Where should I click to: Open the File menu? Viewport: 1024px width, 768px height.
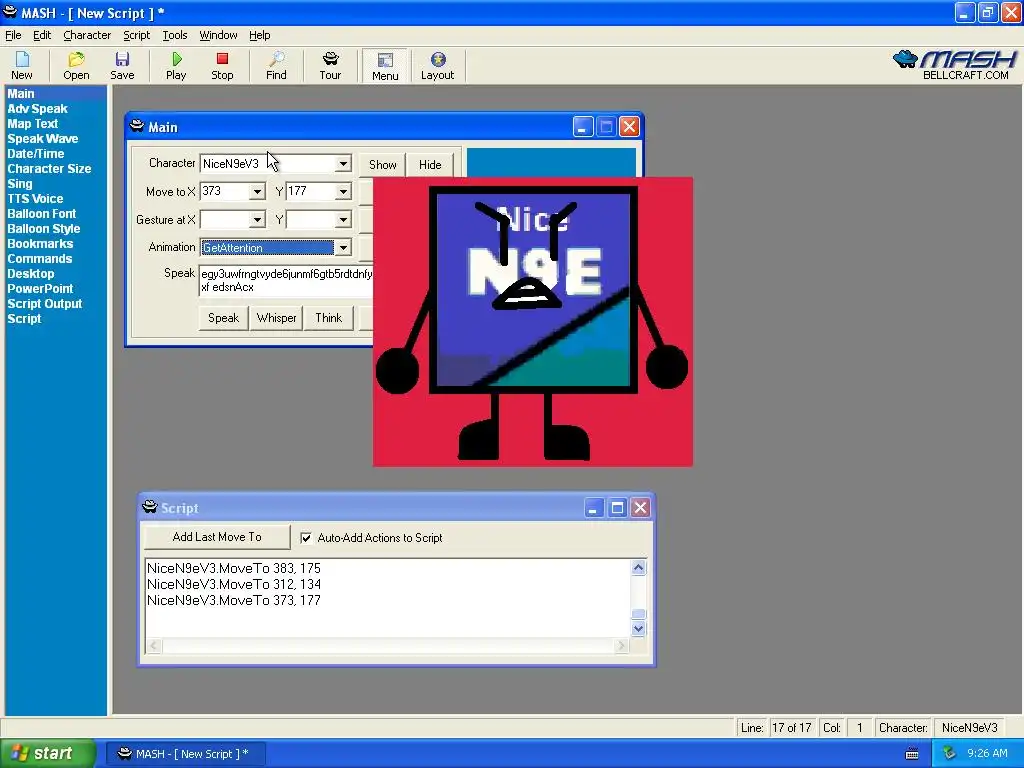coord(13,35)
